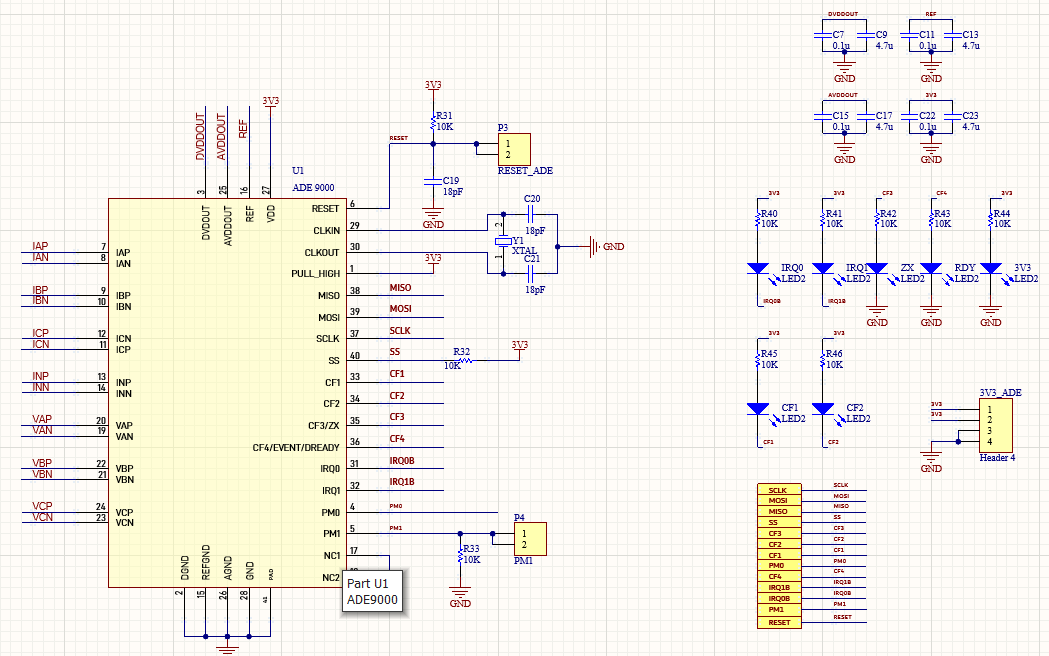
Task: Select capacitor C23 4.7u
Action: pyautogui.click(x=953, y=116)
